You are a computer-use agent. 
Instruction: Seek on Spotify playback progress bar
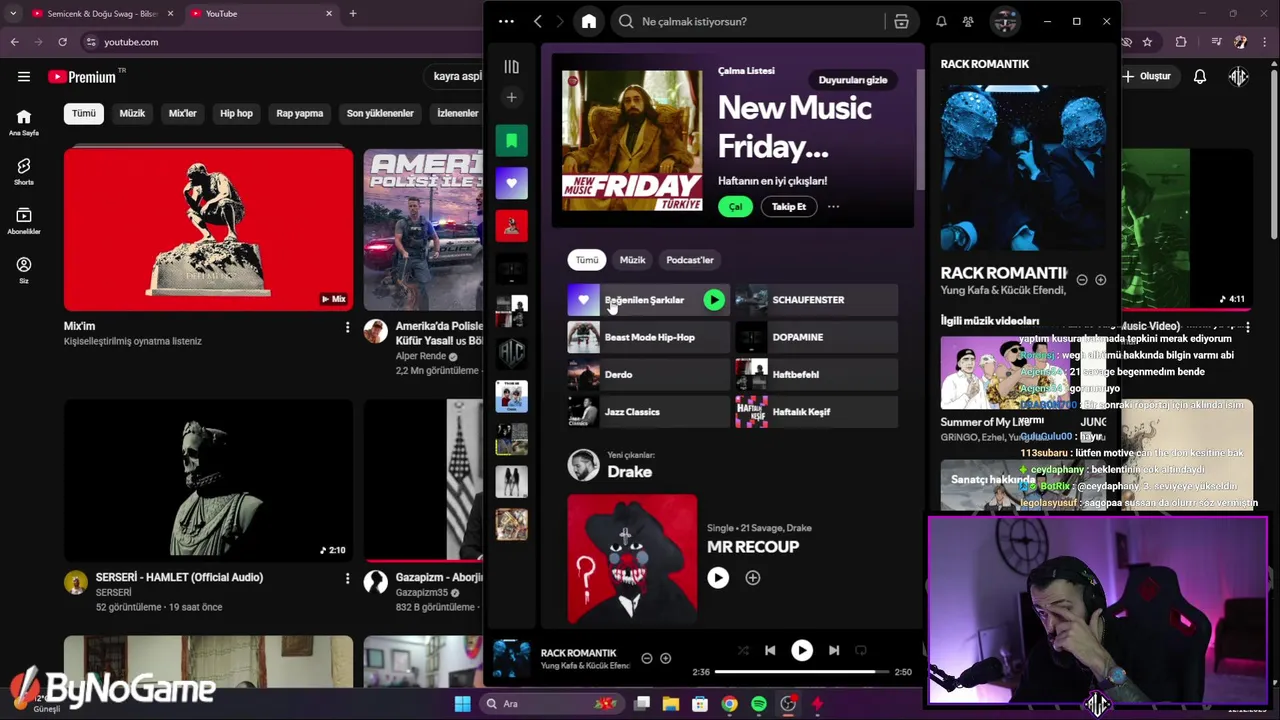(x=802, y=672)
